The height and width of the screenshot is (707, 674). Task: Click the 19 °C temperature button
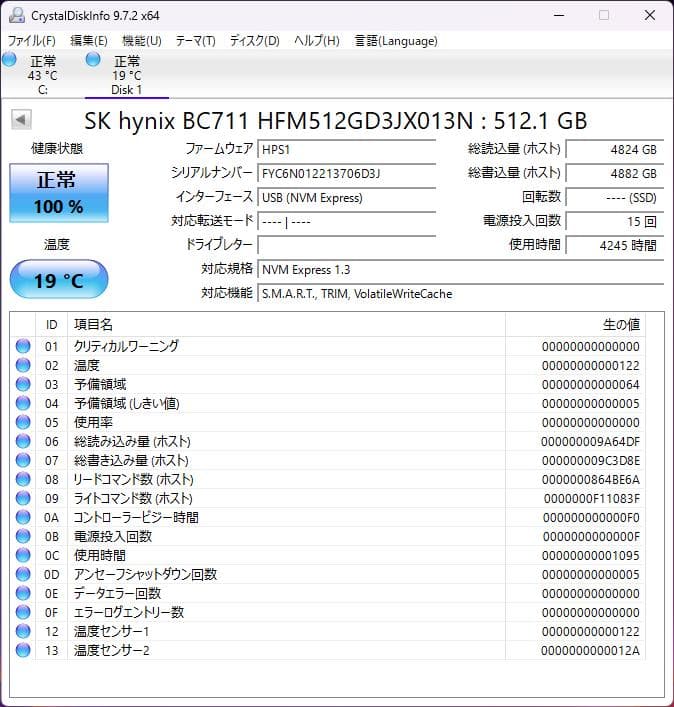tap(59, 279)
